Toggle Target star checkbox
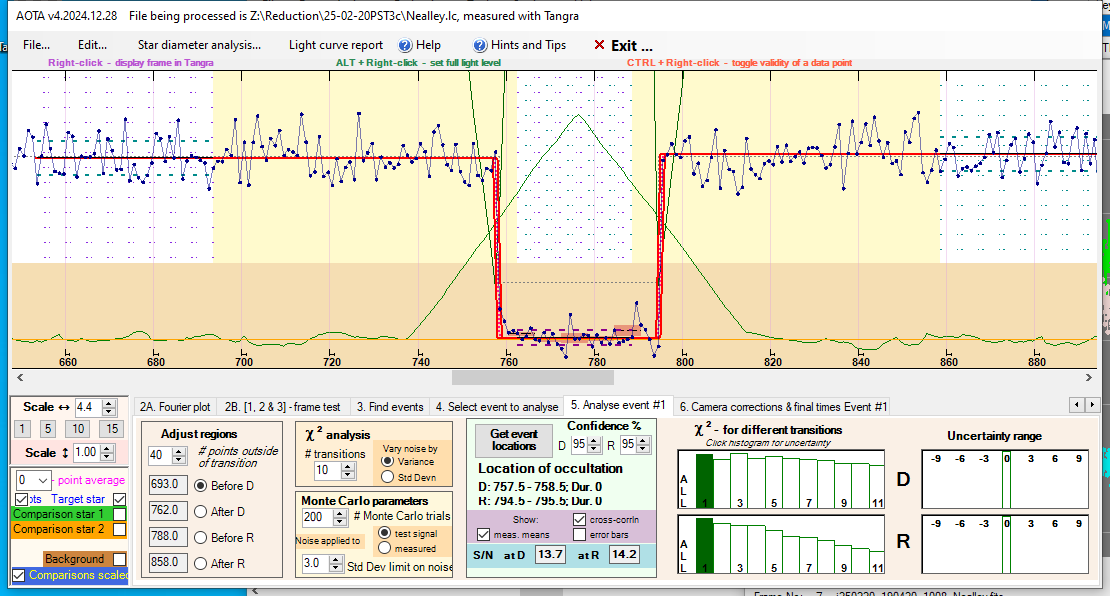This screenshot has width=1110, height=596. (x=119, y=499)
